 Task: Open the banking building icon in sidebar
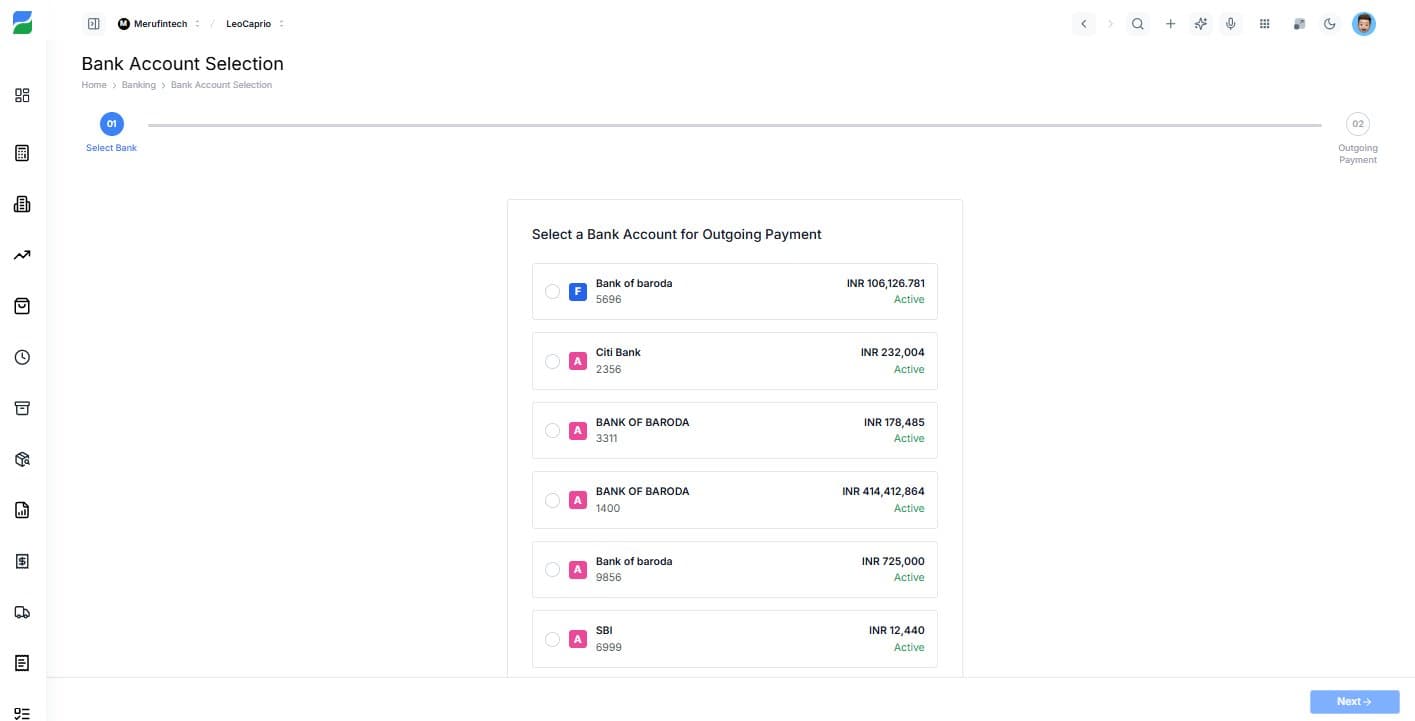[x=22, y=203]
